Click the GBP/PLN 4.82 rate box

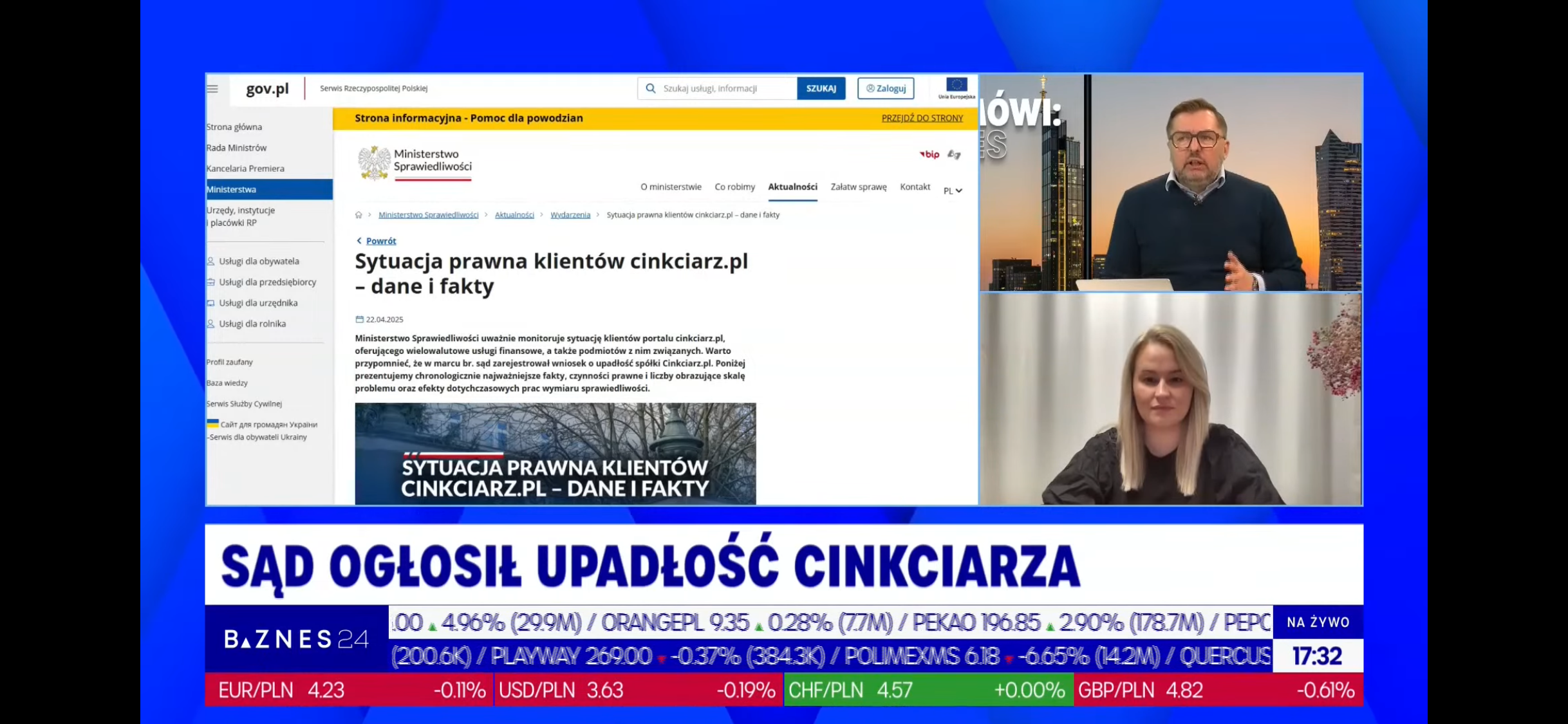pos(1218,690)
